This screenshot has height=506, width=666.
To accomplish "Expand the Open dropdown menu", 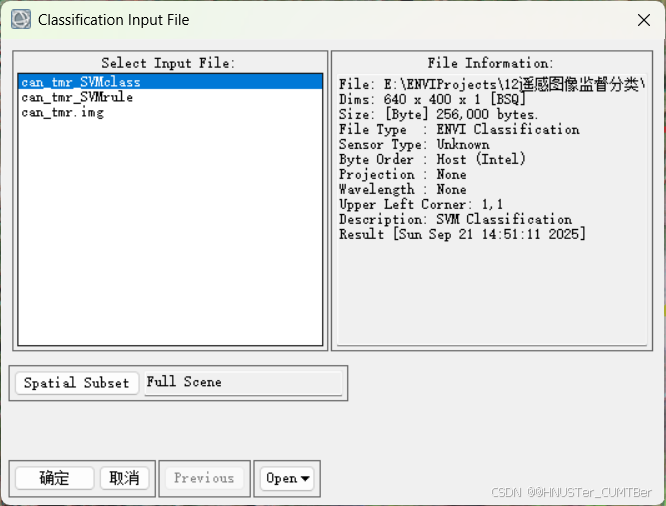I will (x=287, y=478).
